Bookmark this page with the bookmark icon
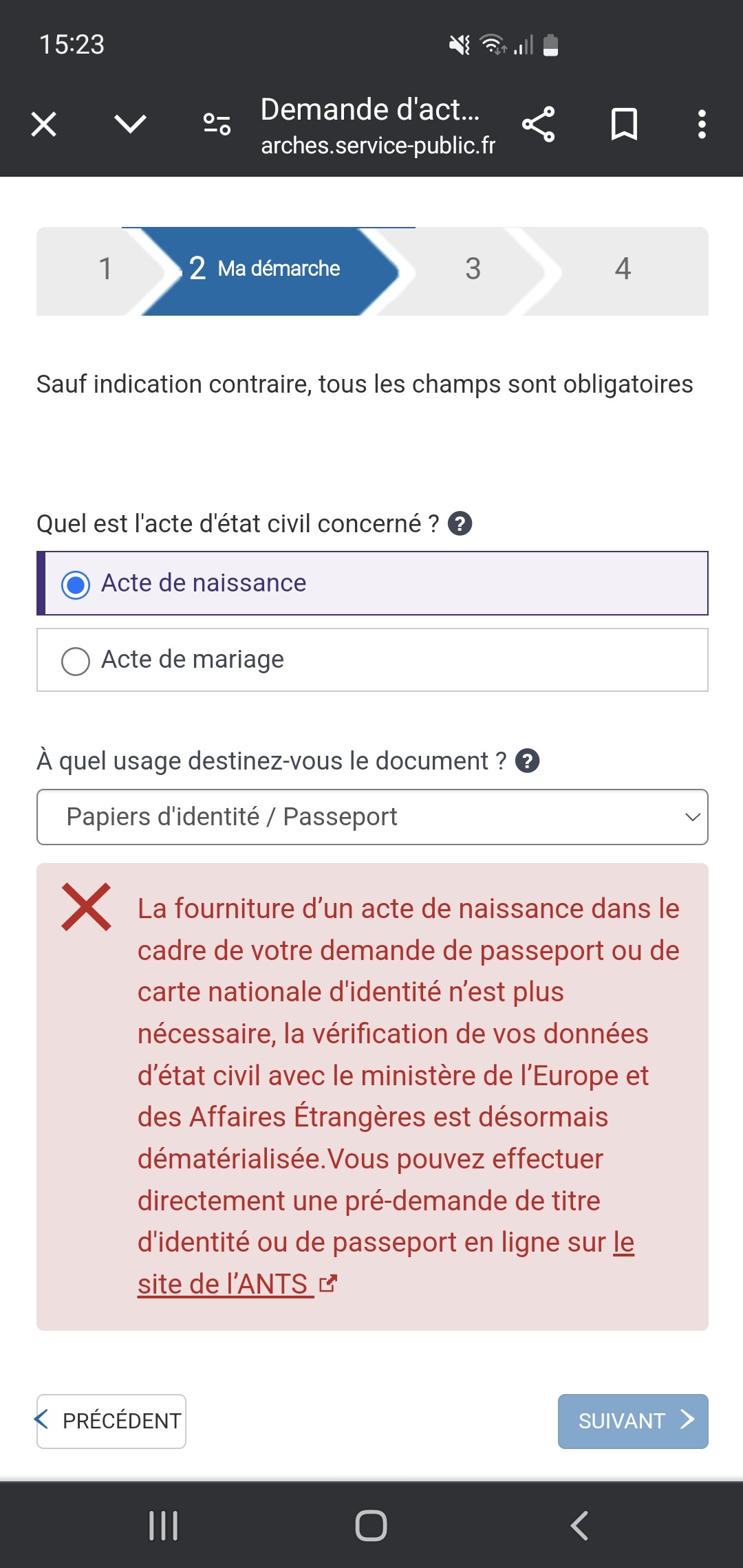 point(625,124)
